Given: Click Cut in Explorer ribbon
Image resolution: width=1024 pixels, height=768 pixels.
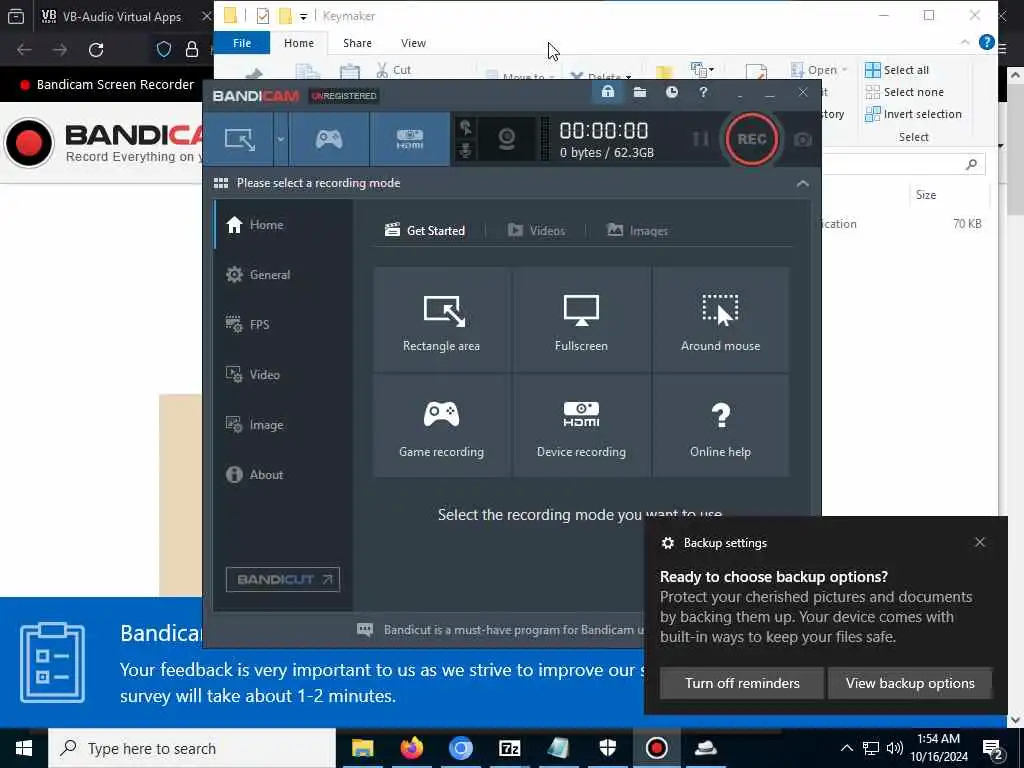Looking at the screenshot, I should [393, 70].
